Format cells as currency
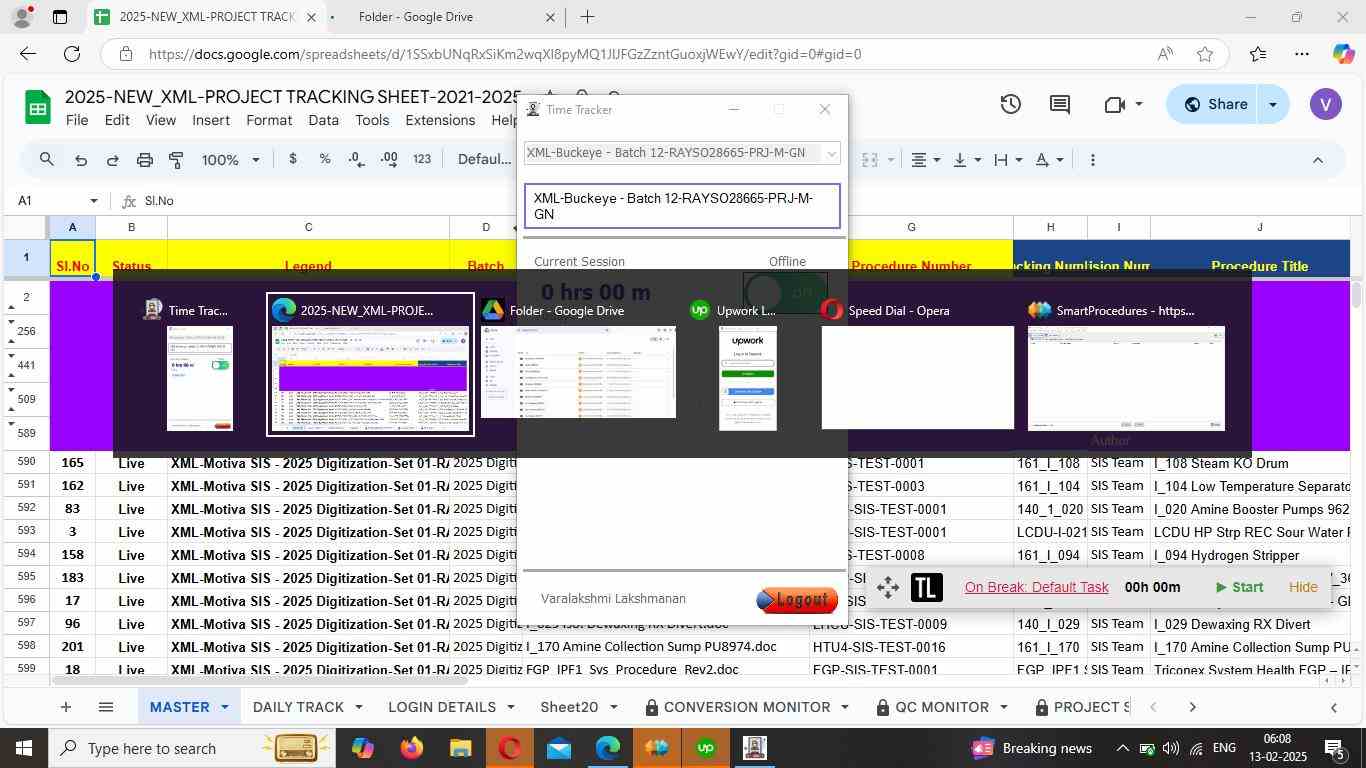The width and height of the screenshot is (1366, 768). point(292,159)
